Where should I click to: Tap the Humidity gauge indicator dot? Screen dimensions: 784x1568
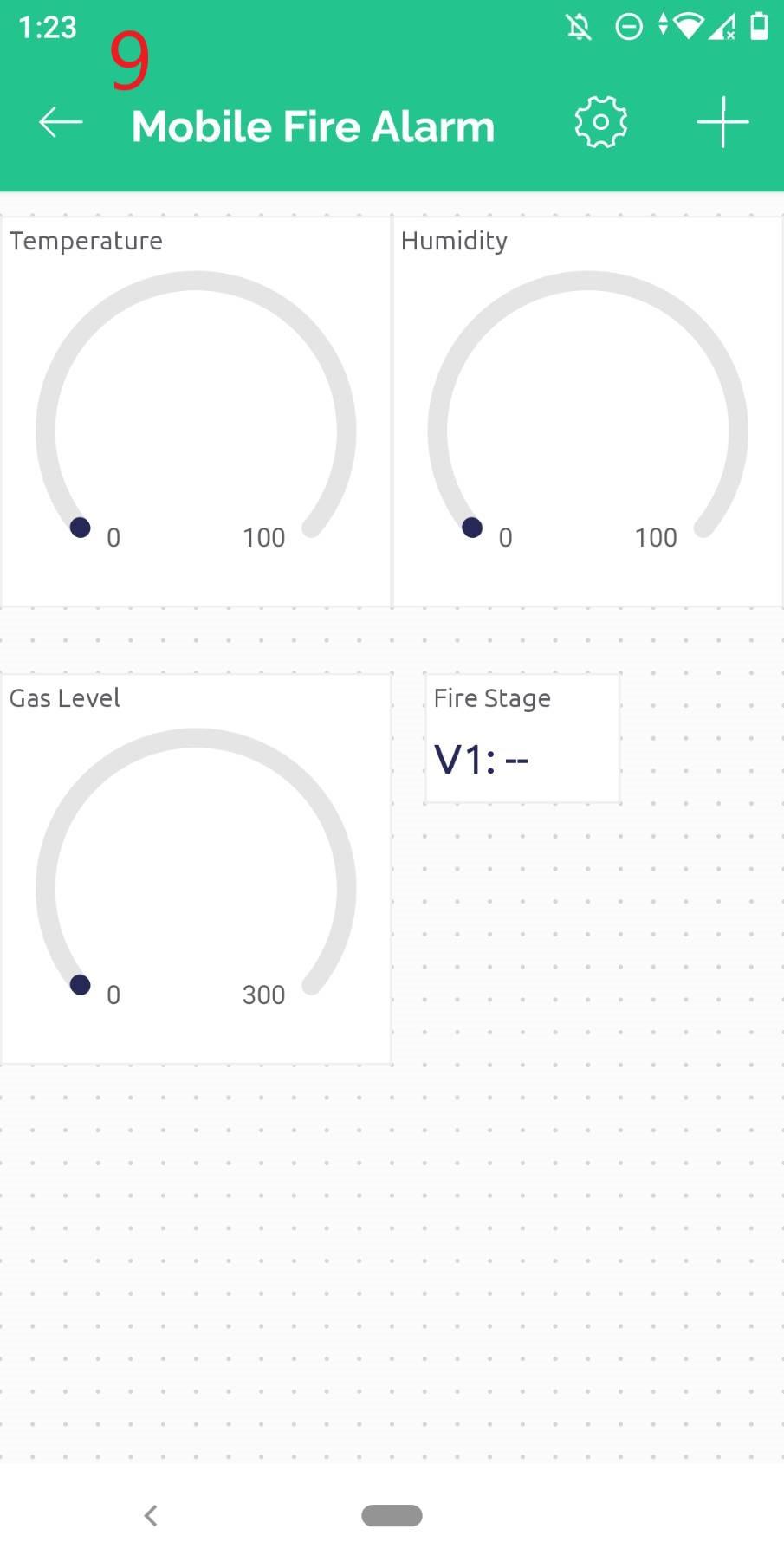[472, 528]
